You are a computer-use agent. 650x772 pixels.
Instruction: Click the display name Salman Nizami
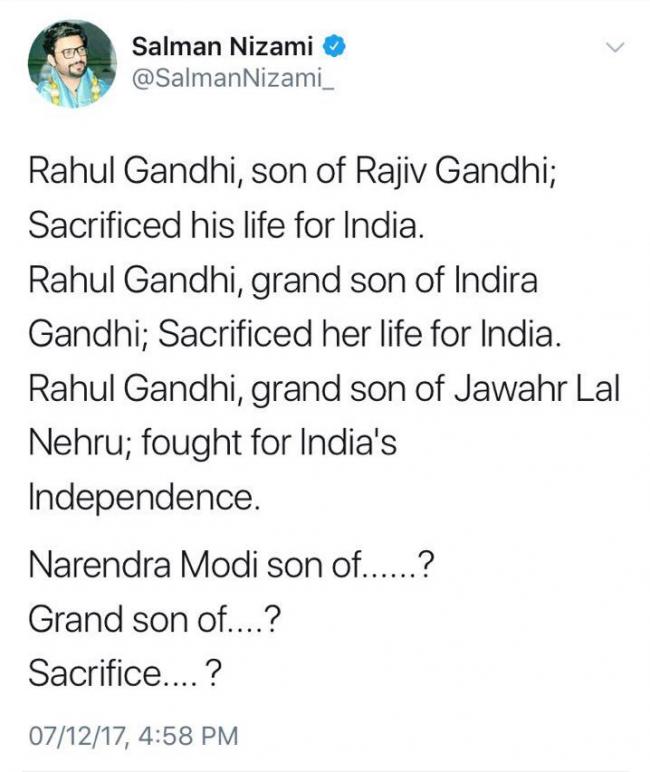point(227,45)
